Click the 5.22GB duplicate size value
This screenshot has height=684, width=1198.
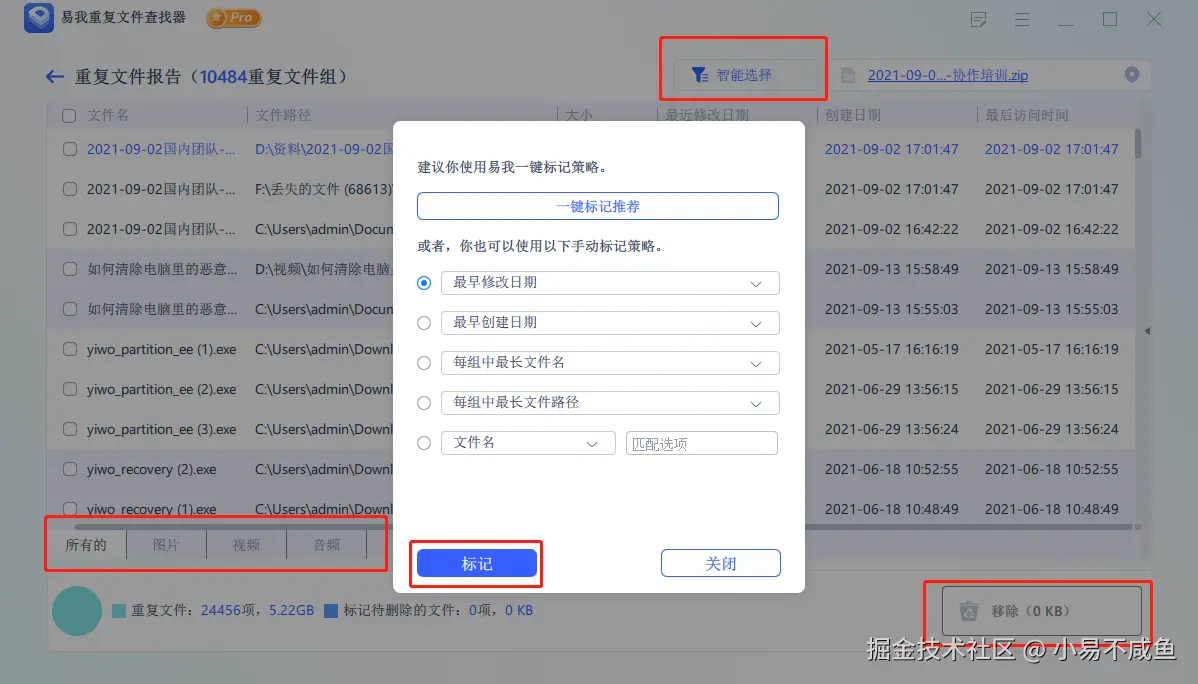click(291, 610)
